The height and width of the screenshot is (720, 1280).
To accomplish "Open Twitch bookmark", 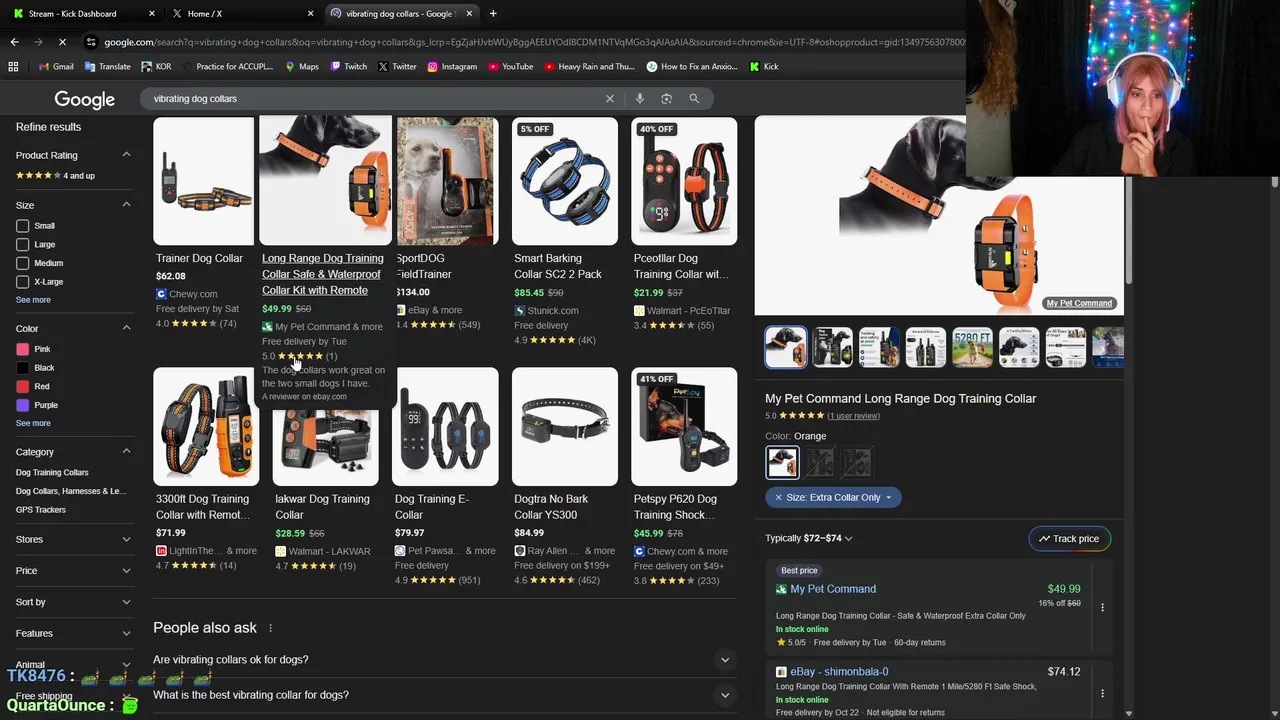I will pos(349,66).
